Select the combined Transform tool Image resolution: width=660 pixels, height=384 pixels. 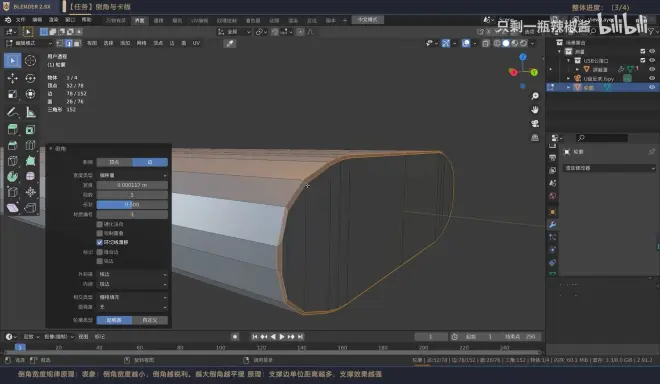pyautogui.click(x=30, y=94)
